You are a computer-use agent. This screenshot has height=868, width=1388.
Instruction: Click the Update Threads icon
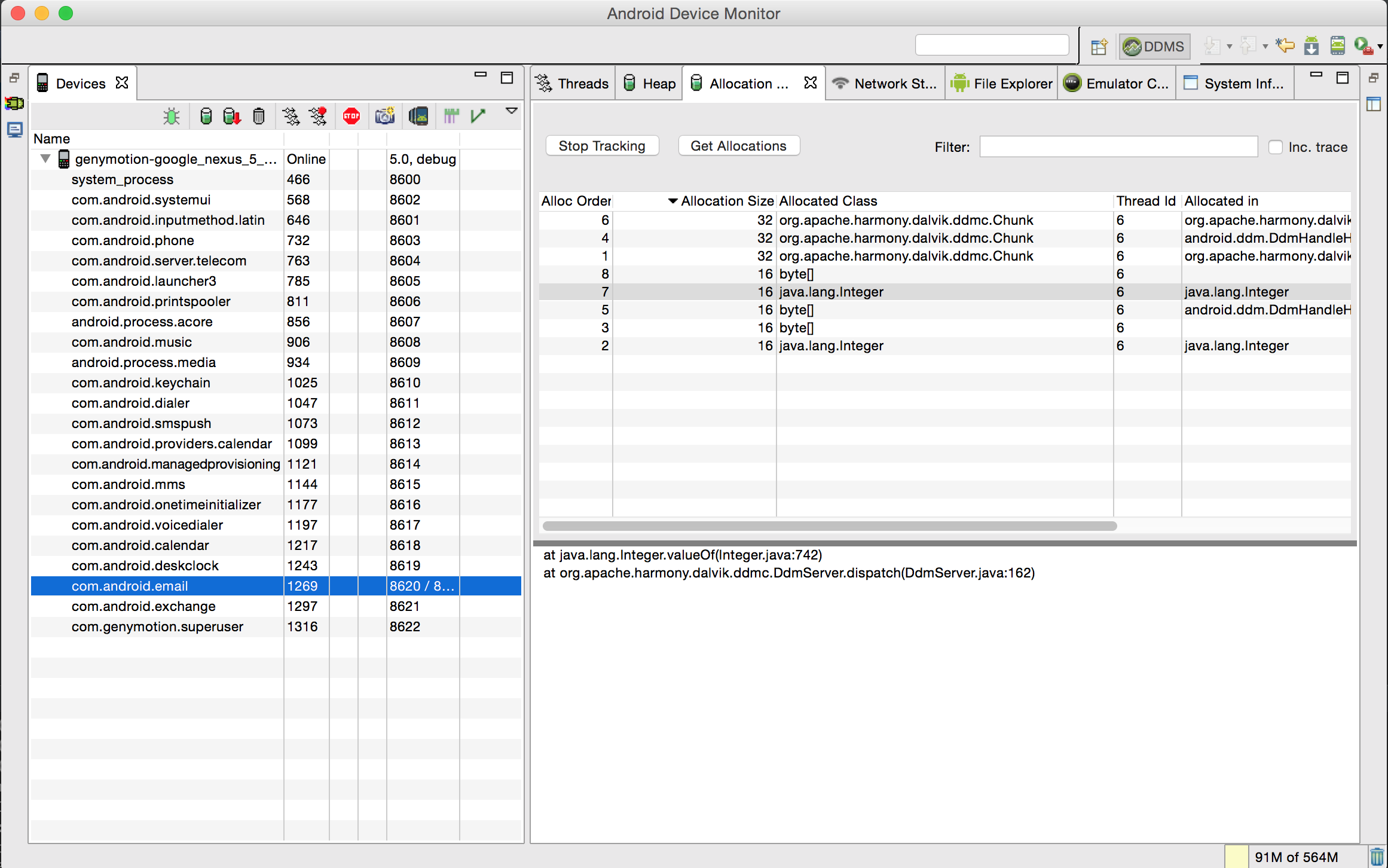[291, 116]
